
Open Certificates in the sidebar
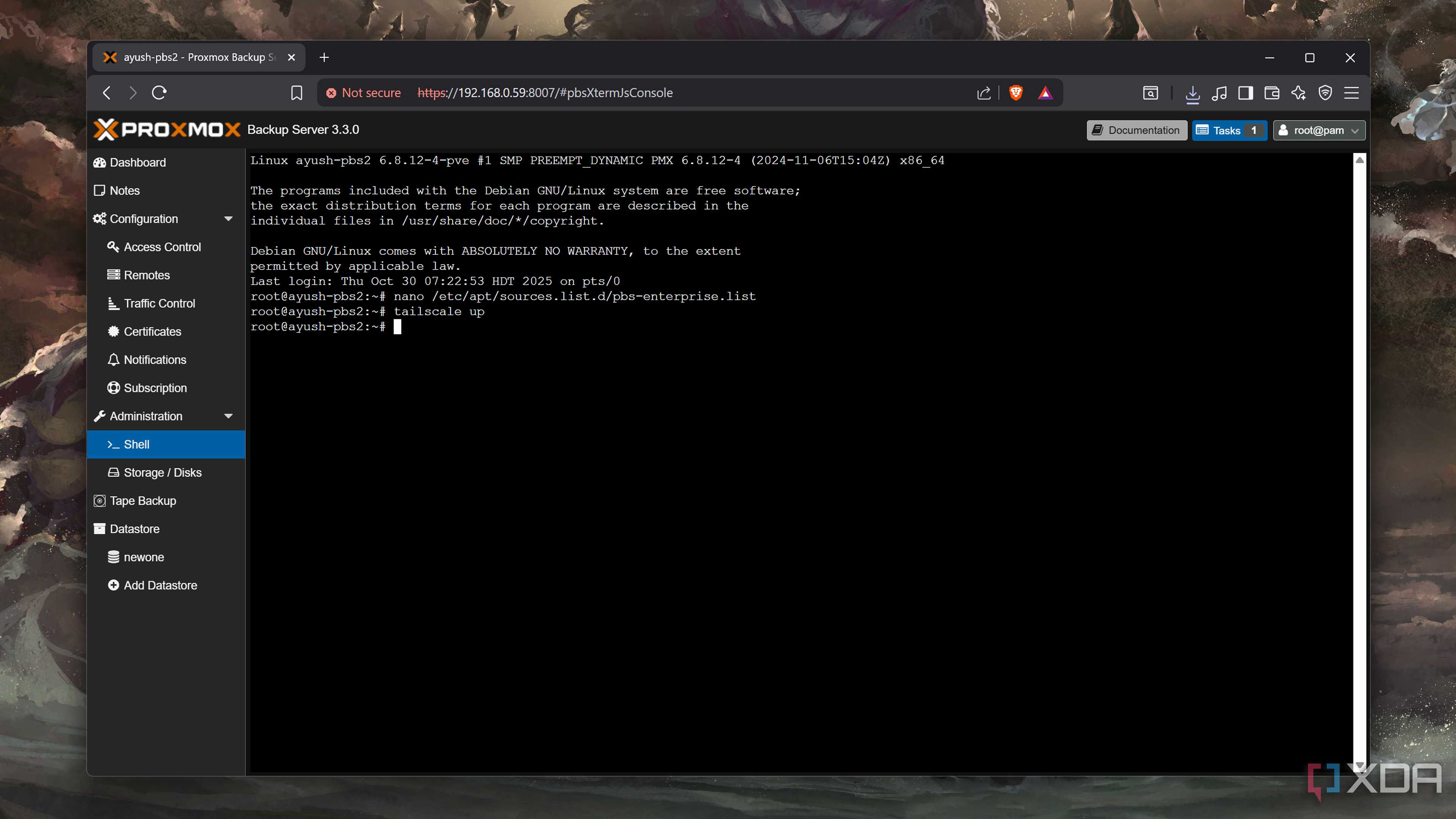click(166, 332)
